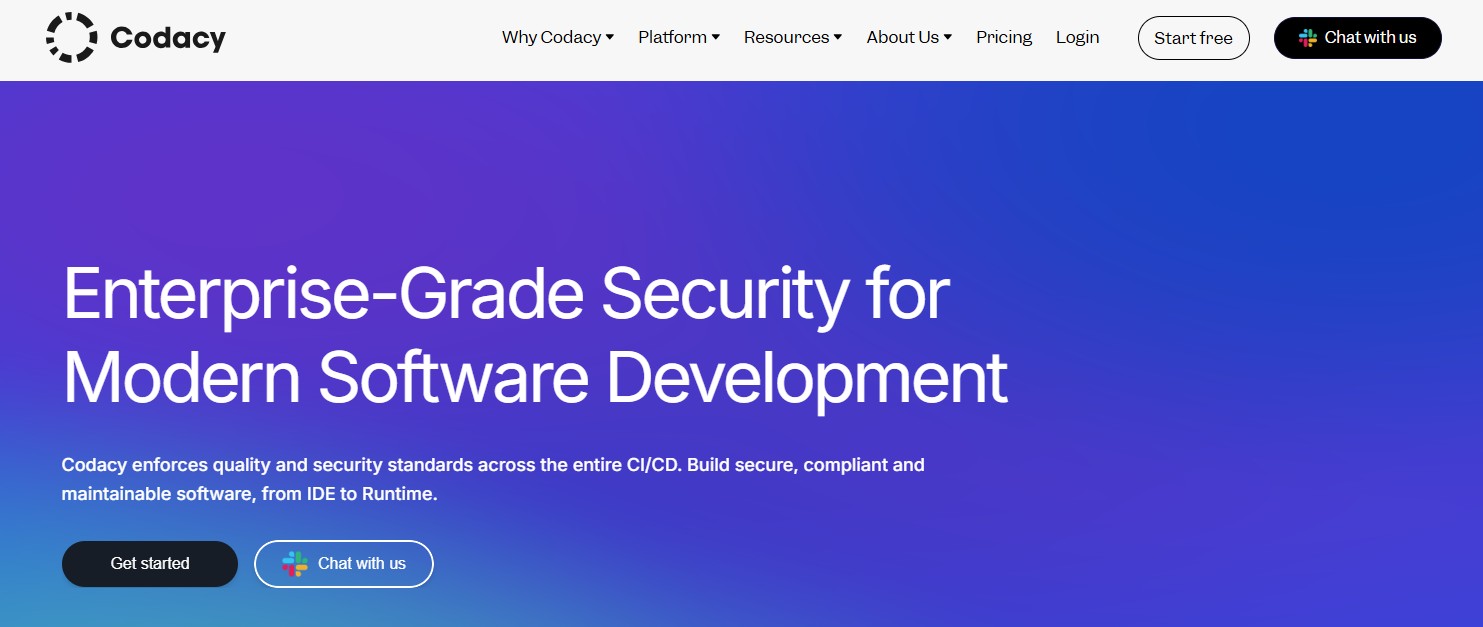Screen dimensions: 1483x627
Task: Open the Platform menu
Action: [x=679, y=37]
